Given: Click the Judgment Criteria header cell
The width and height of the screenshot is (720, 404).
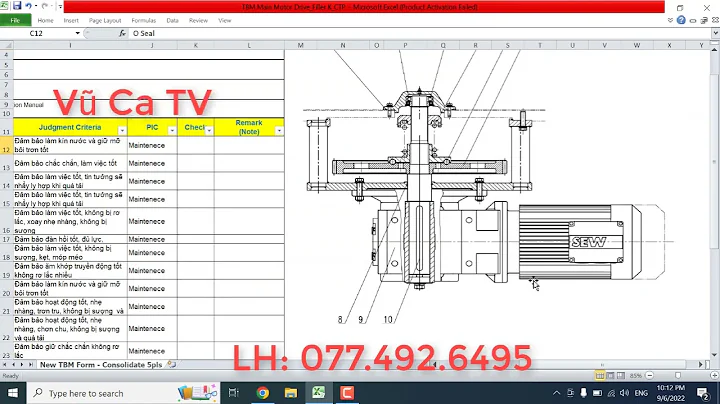Looking at the screenshot, I should click(x=70, y=127).
